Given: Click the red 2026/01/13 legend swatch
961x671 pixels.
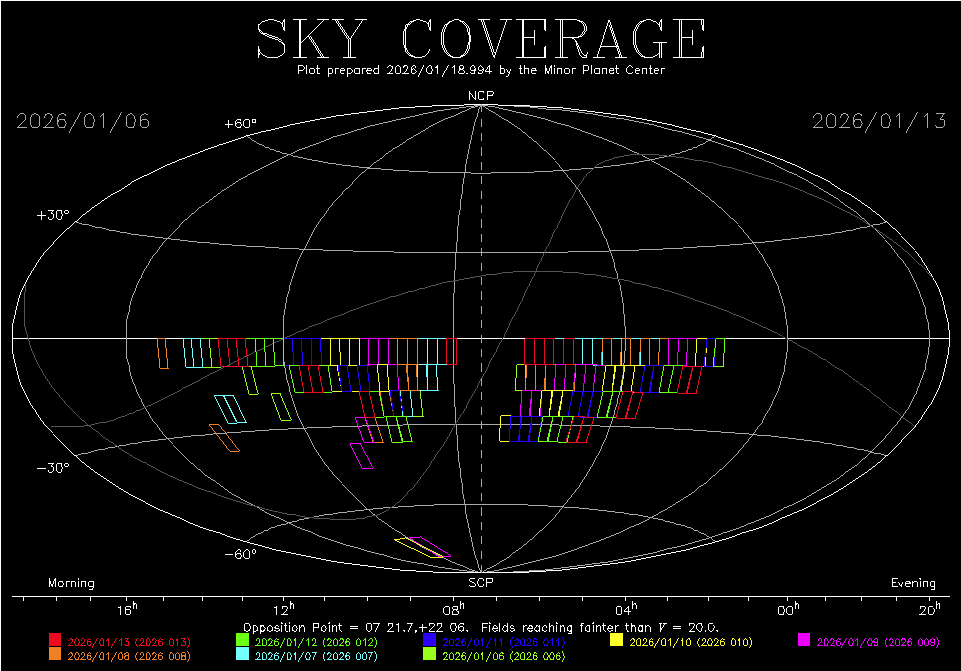Looking at the screenshot, I should point(56,640).
